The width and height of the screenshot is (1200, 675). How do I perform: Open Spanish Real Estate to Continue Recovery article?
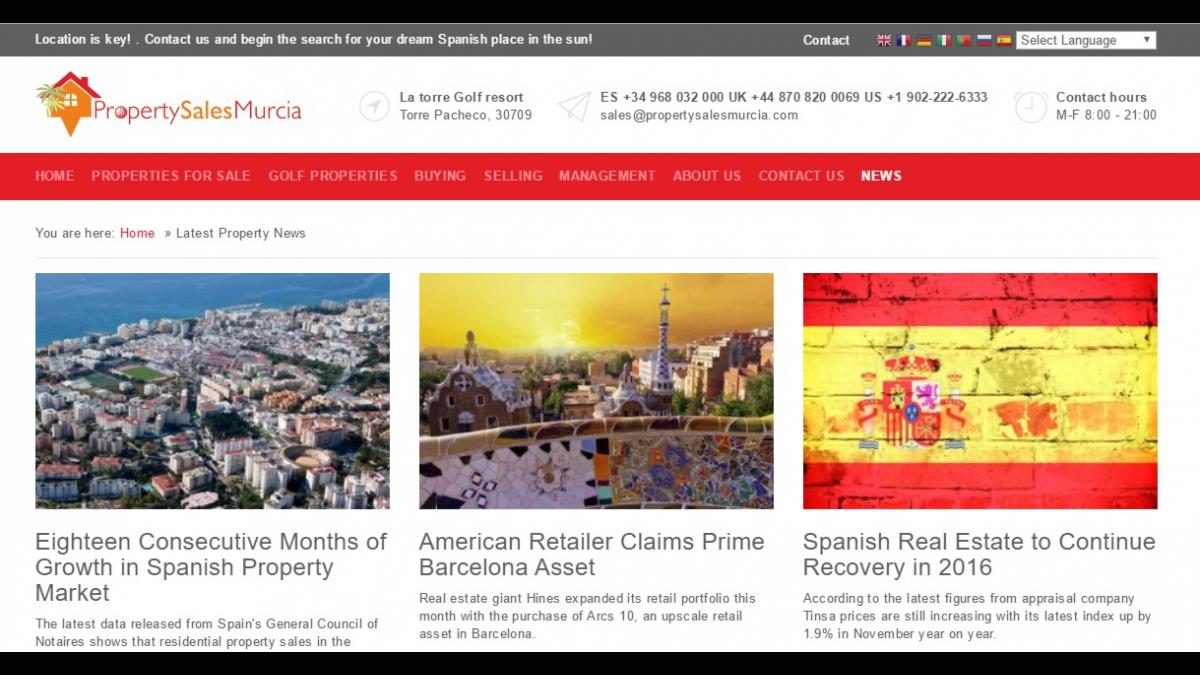pos(979,554)
